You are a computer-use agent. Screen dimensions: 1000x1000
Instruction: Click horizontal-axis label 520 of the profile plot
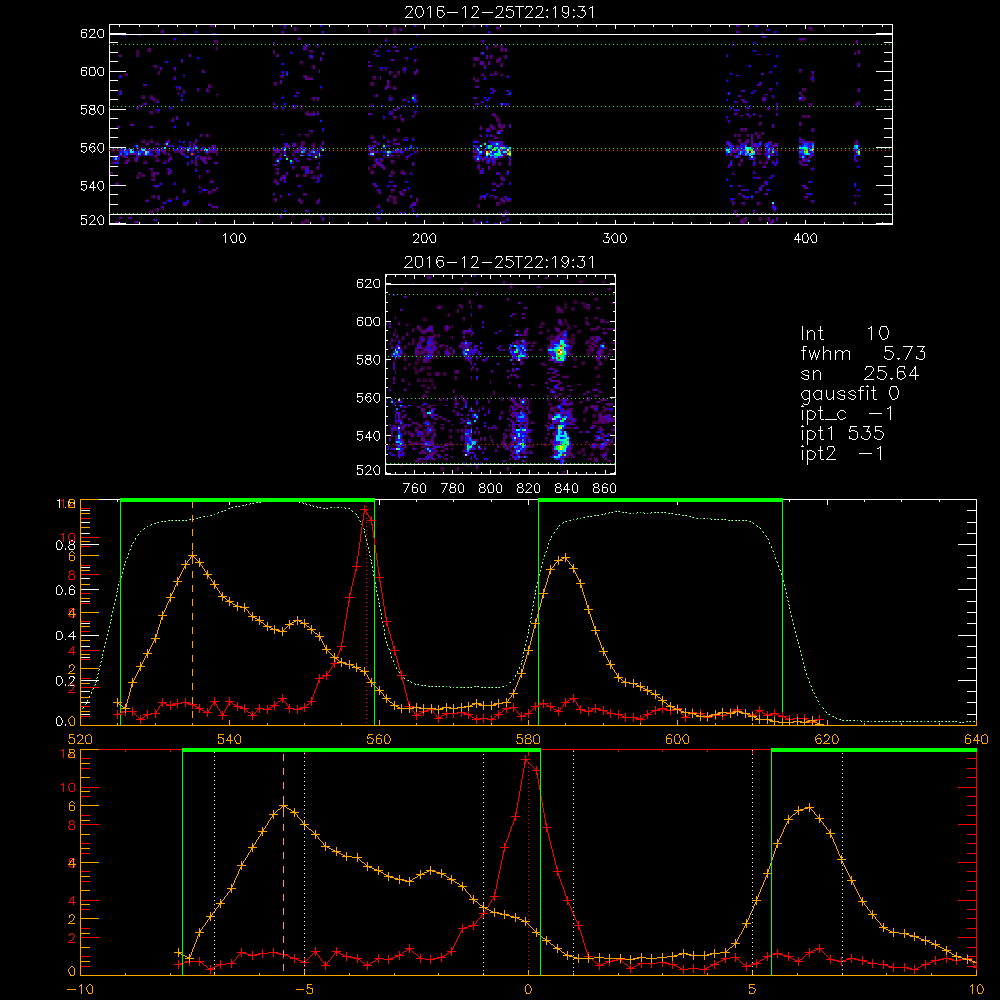pyautogui.click(x=80, y=739)
